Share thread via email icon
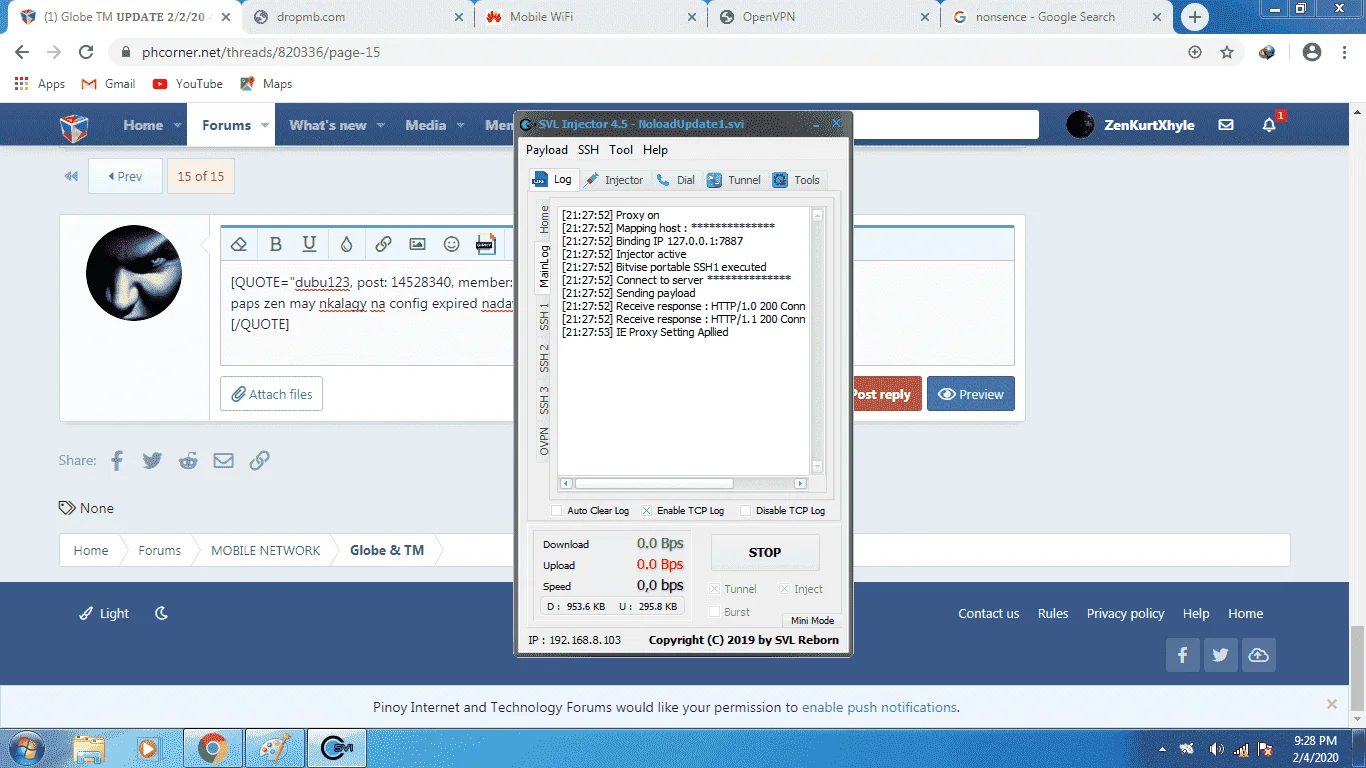The width and height of the screenshot is (1366, 768). pos(223,460)
